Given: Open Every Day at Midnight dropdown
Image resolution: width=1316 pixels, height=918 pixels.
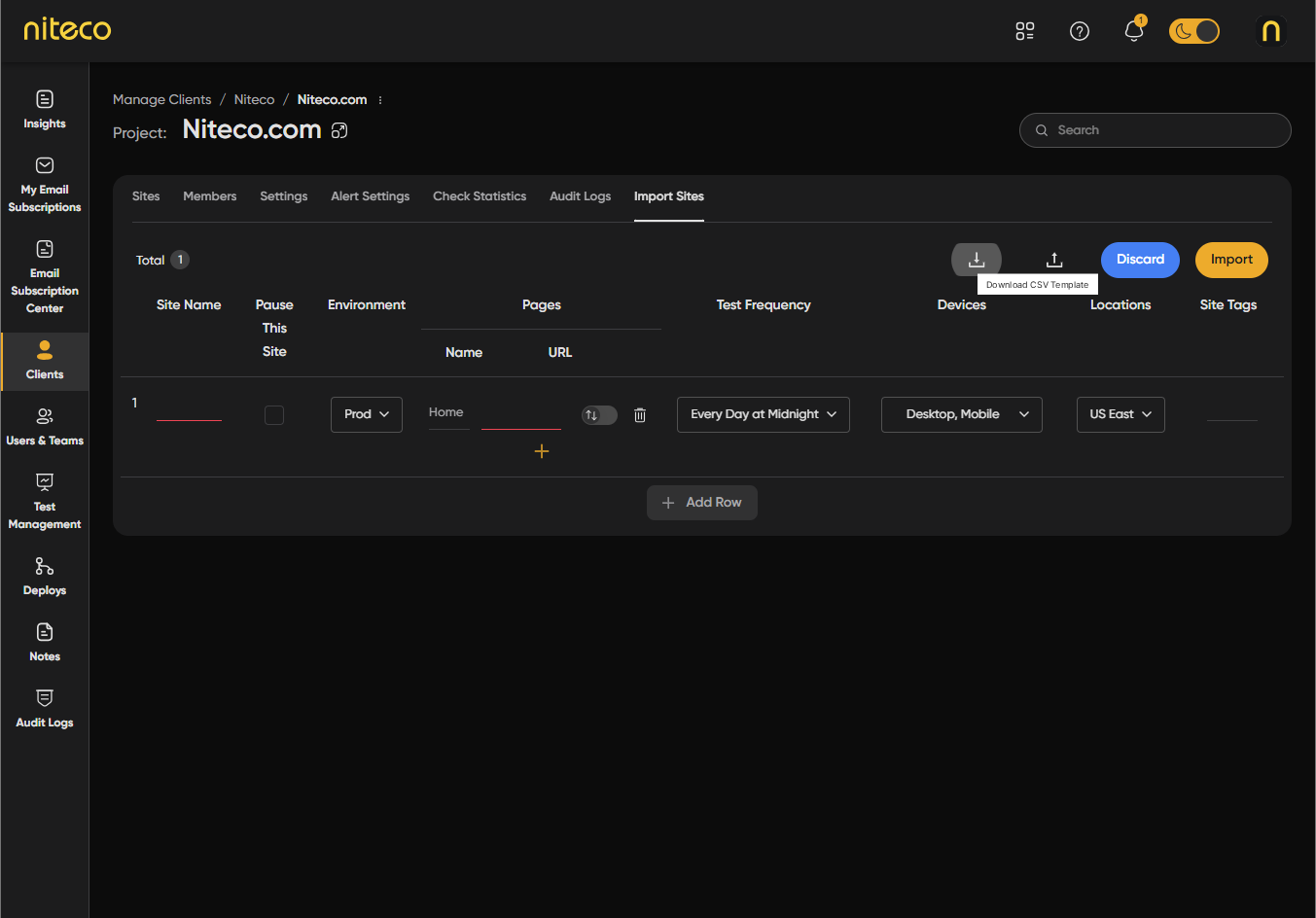Looking at the screenshot, I should tap(764, 414).
